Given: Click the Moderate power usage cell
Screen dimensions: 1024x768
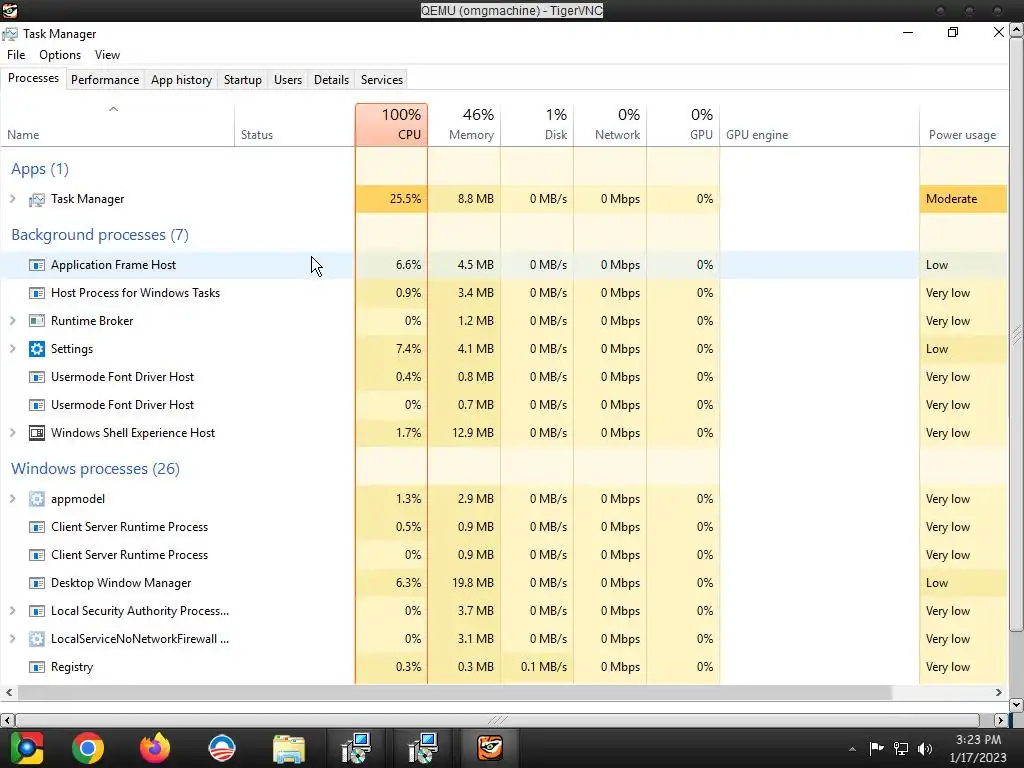Looking at the screenshot, I should click(963, 199).
